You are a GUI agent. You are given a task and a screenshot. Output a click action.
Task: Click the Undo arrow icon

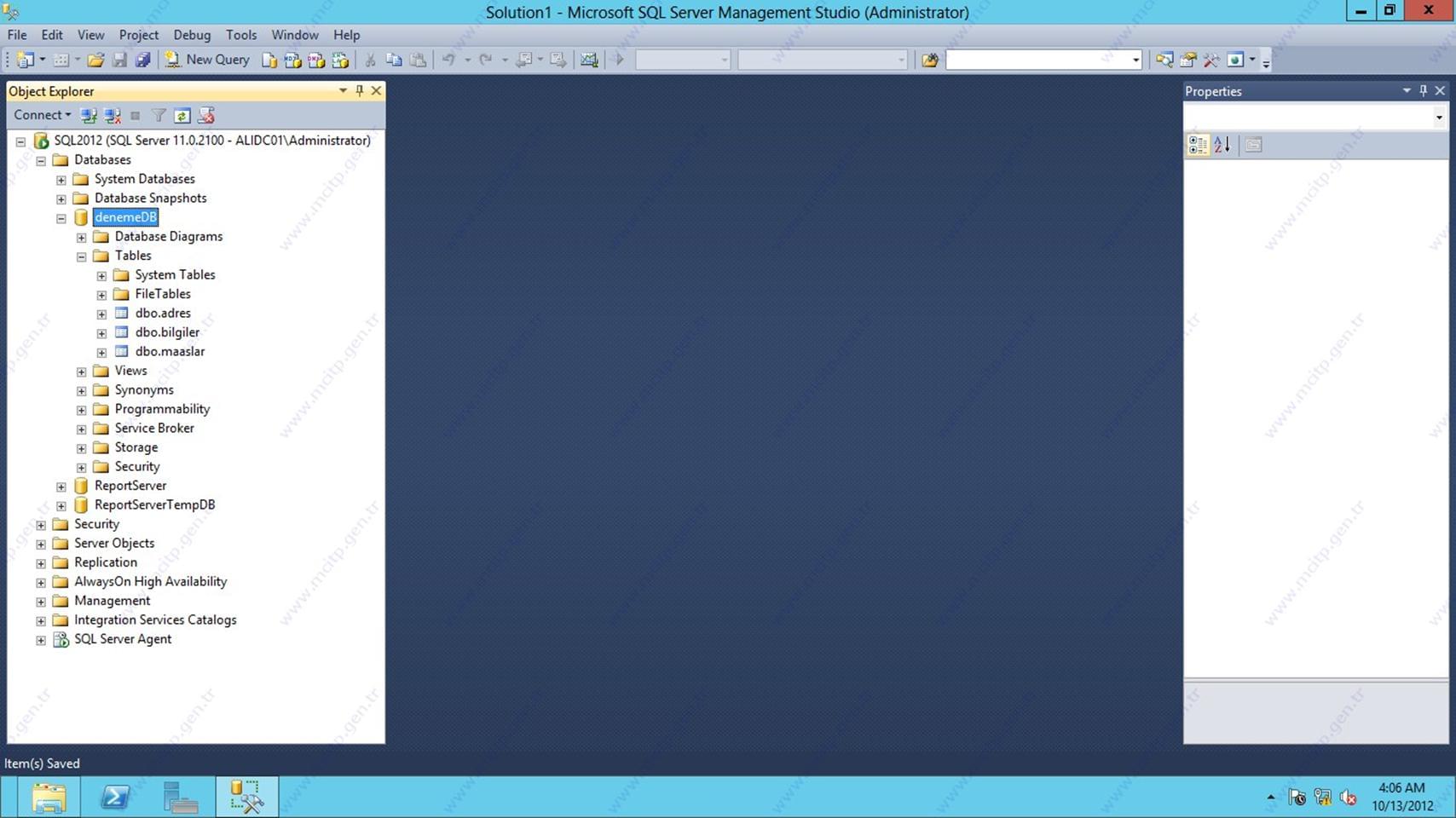[448, 60]
